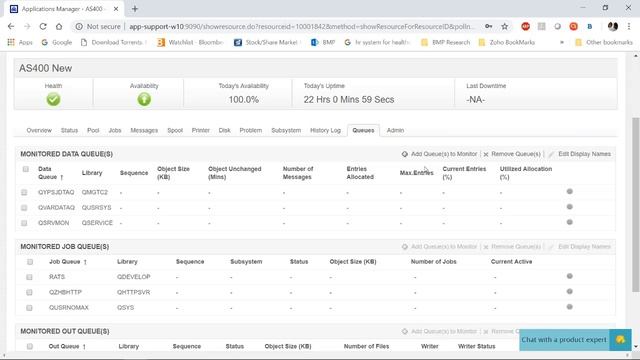Check the QYPSJDTAQ data queue checkbox
Screen dimensions: 640x360
(24, 192)
